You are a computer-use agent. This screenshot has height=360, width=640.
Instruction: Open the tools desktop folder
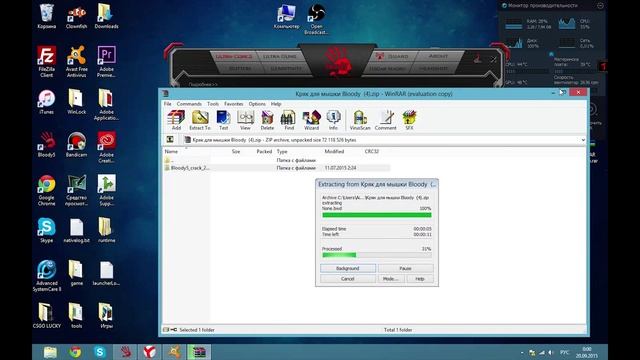coord(76,316)
